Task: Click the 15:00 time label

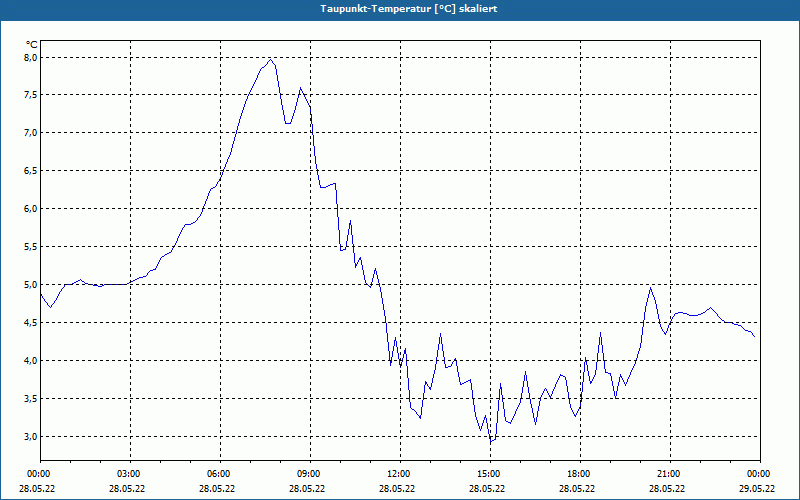Action: pos(490,474)
